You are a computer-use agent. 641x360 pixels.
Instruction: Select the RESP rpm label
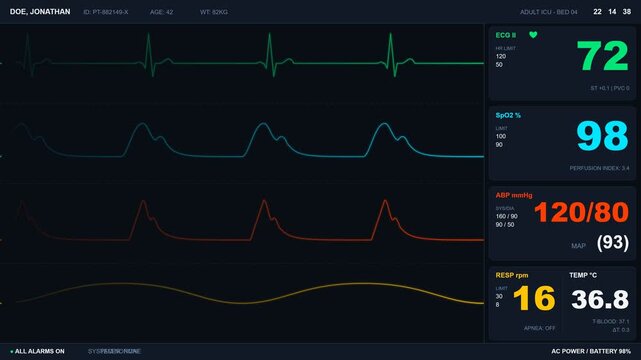coord(512,275)
